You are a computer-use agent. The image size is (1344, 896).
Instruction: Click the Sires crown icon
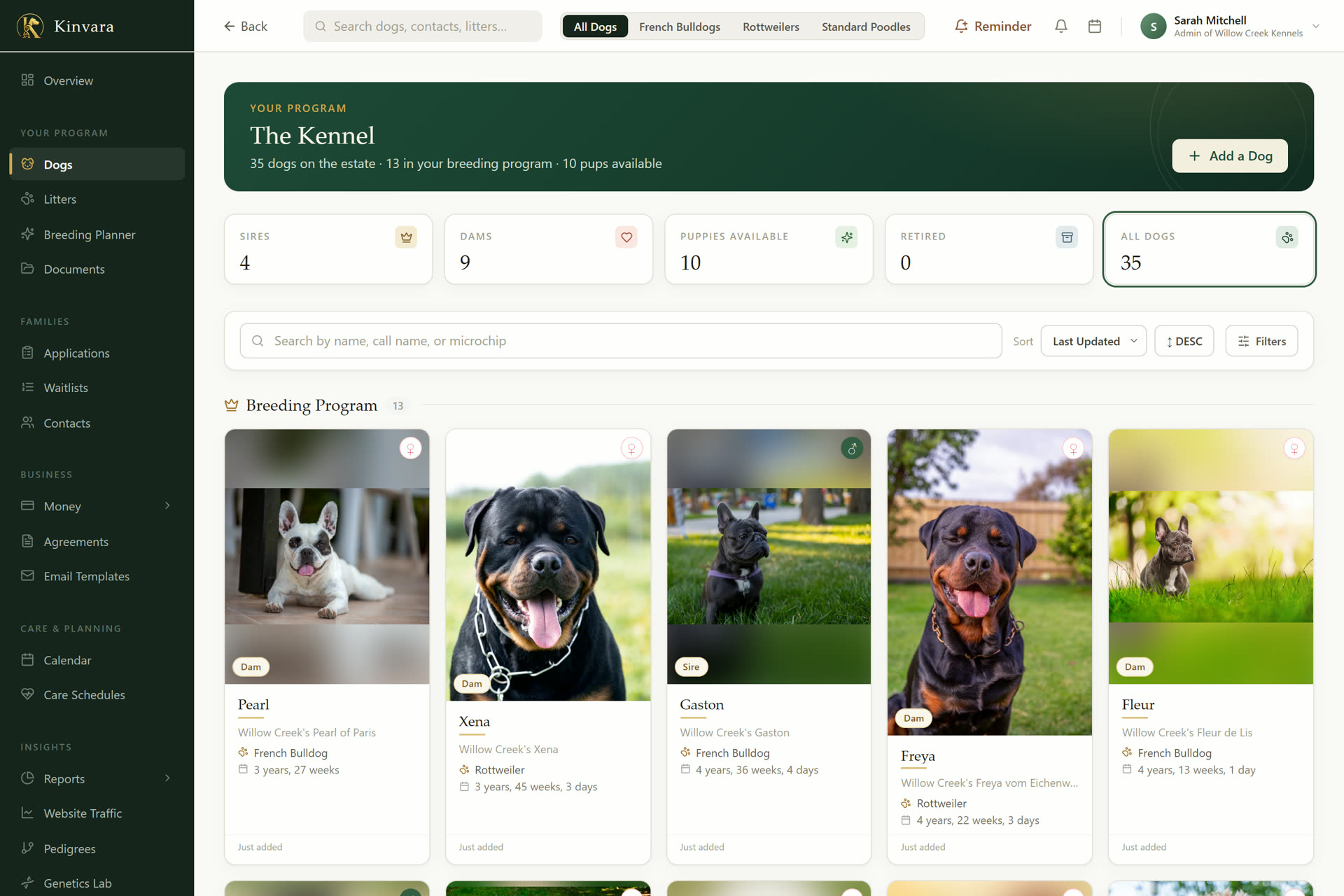406,237
